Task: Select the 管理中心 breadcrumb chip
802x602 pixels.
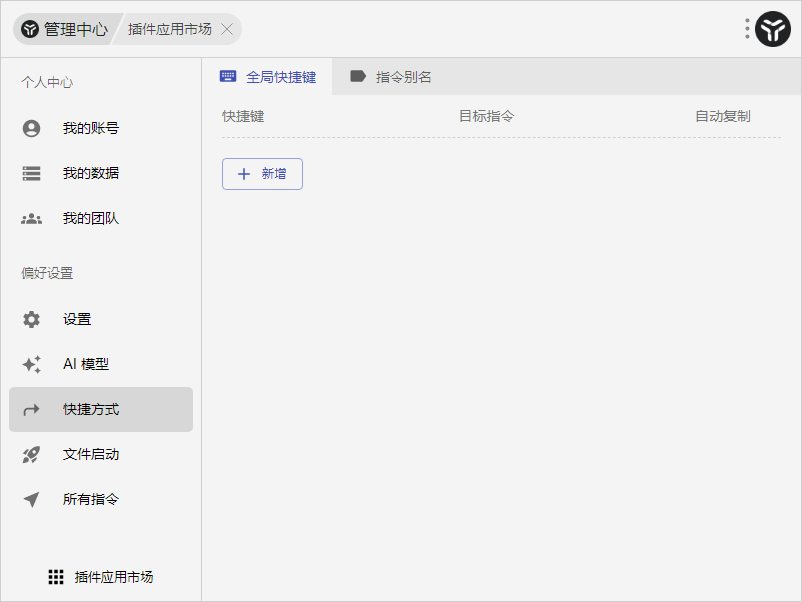Action: tap(65, 29)
